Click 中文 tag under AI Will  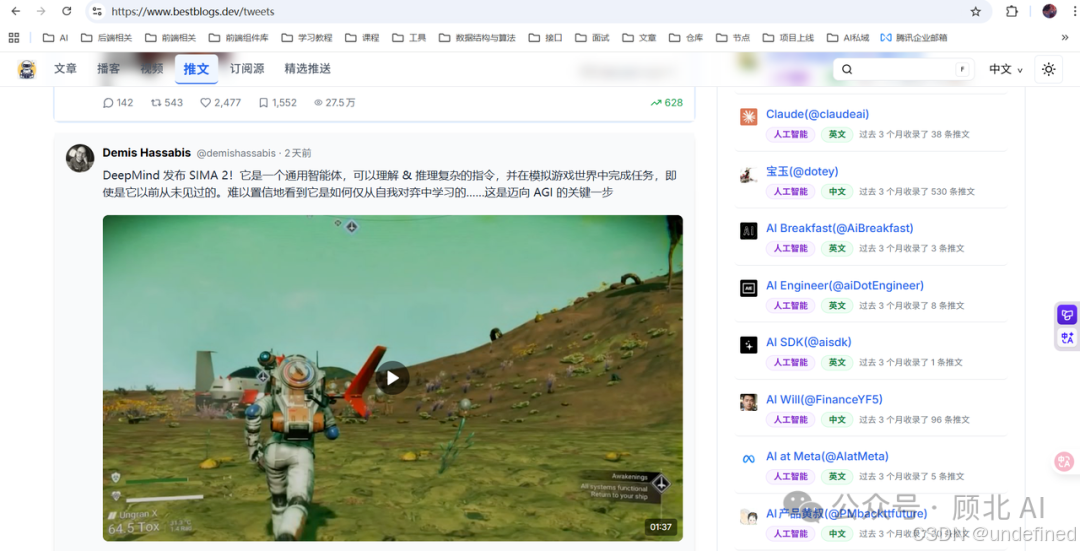837,419
